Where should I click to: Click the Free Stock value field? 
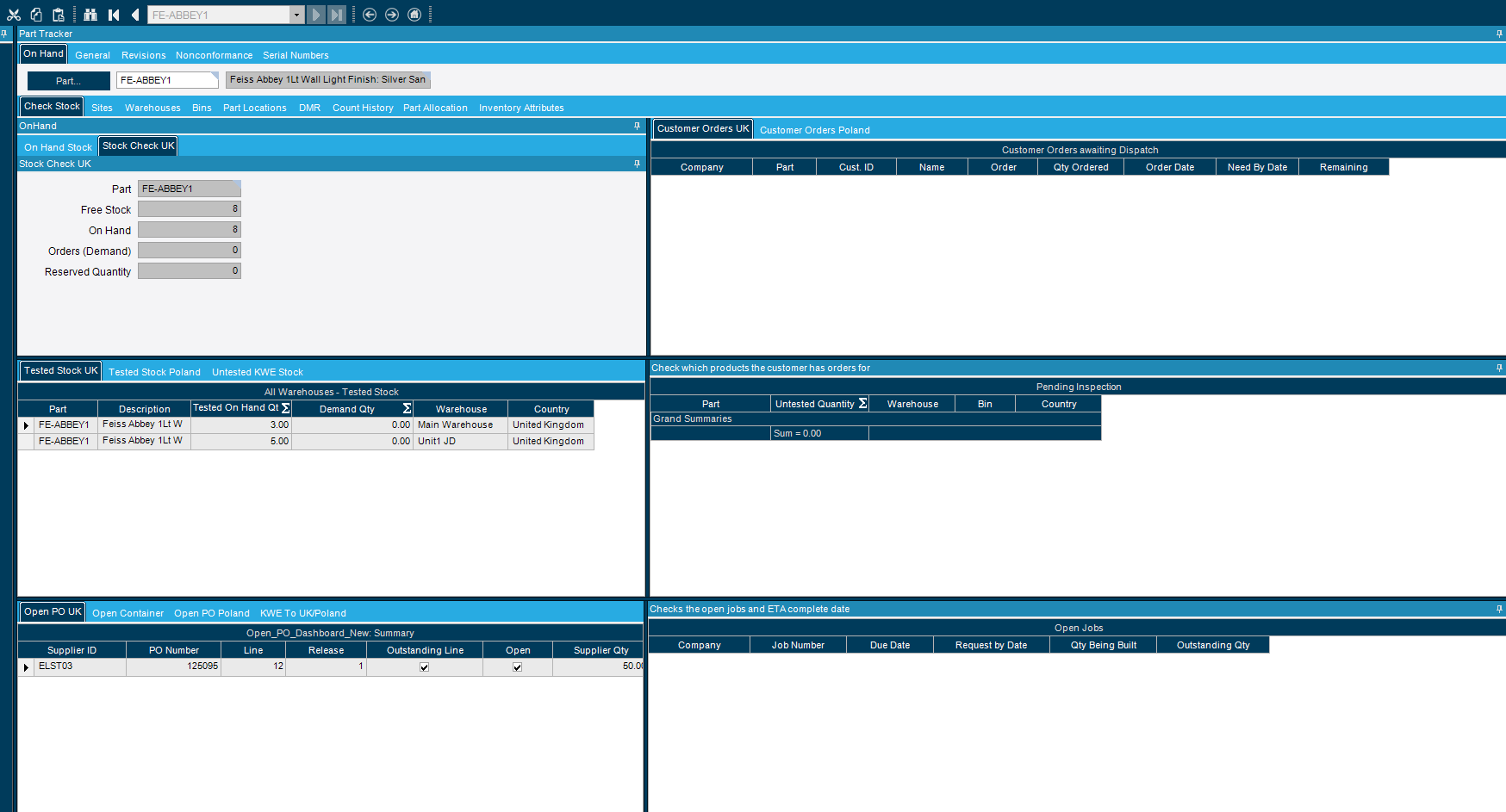(x=190, y=209)
